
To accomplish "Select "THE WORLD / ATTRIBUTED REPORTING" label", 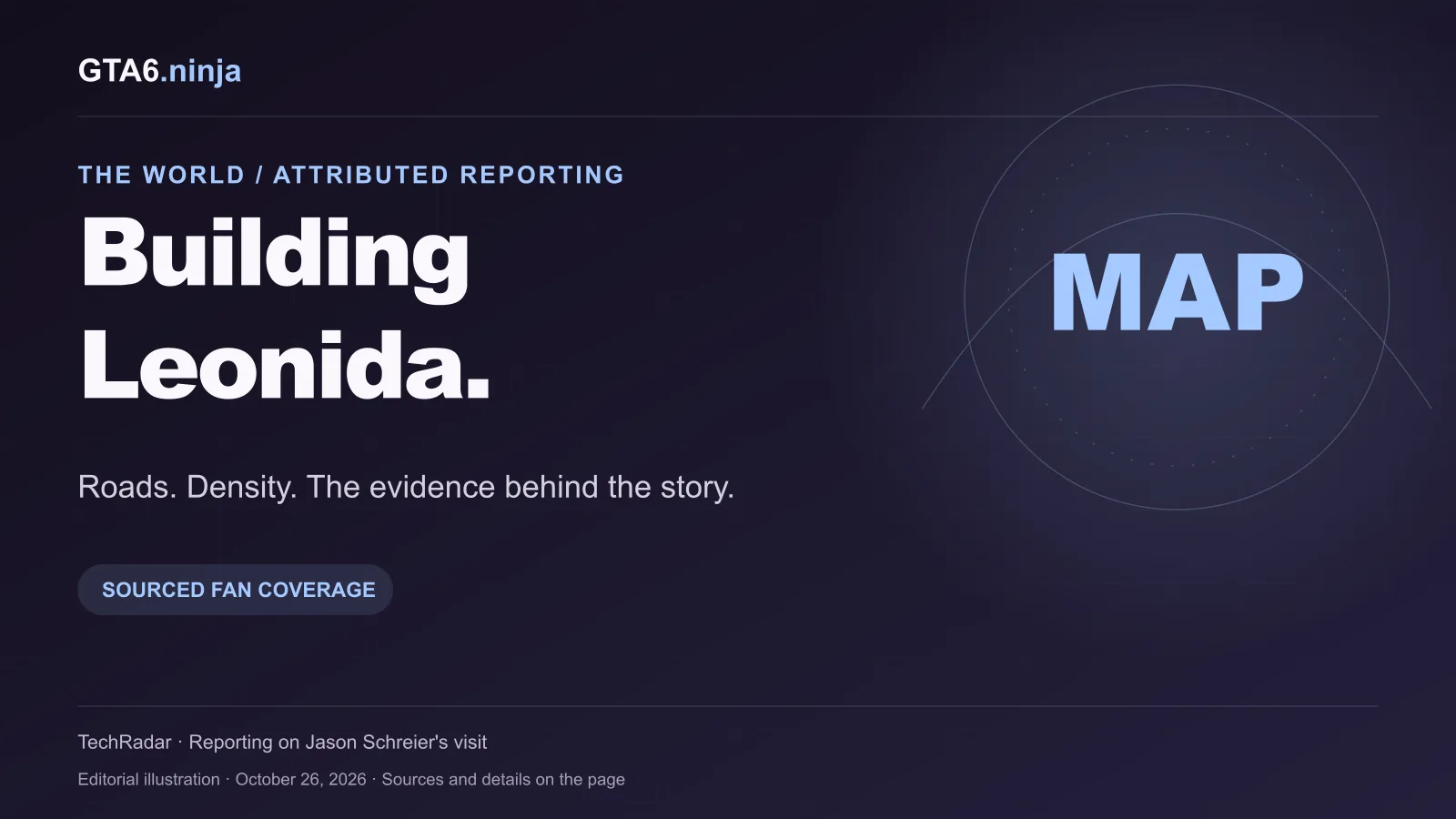I will 351,175.
